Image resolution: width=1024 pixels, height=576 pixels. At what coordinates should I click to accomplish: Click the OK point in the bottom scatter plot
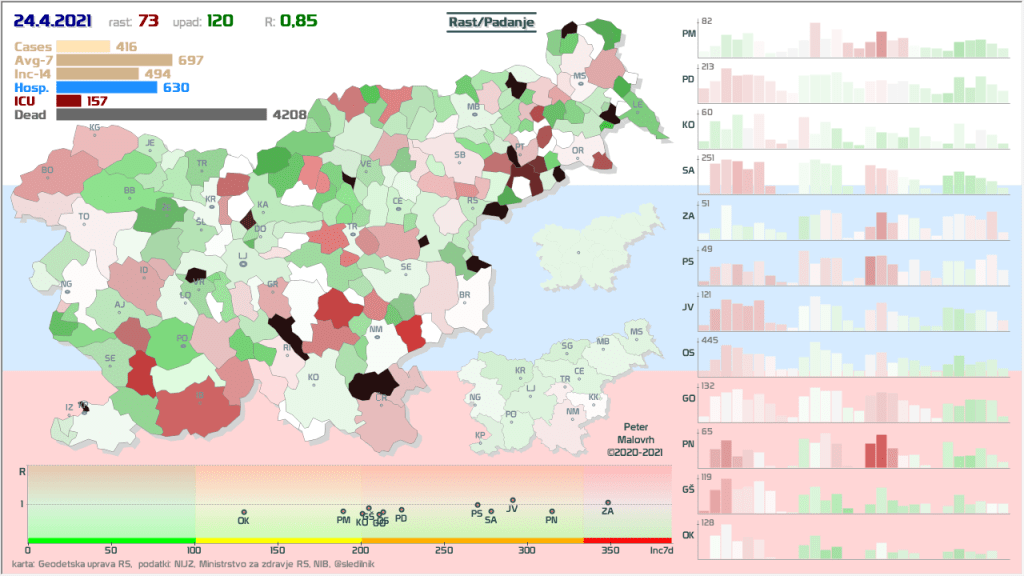[x=243, y=512]
